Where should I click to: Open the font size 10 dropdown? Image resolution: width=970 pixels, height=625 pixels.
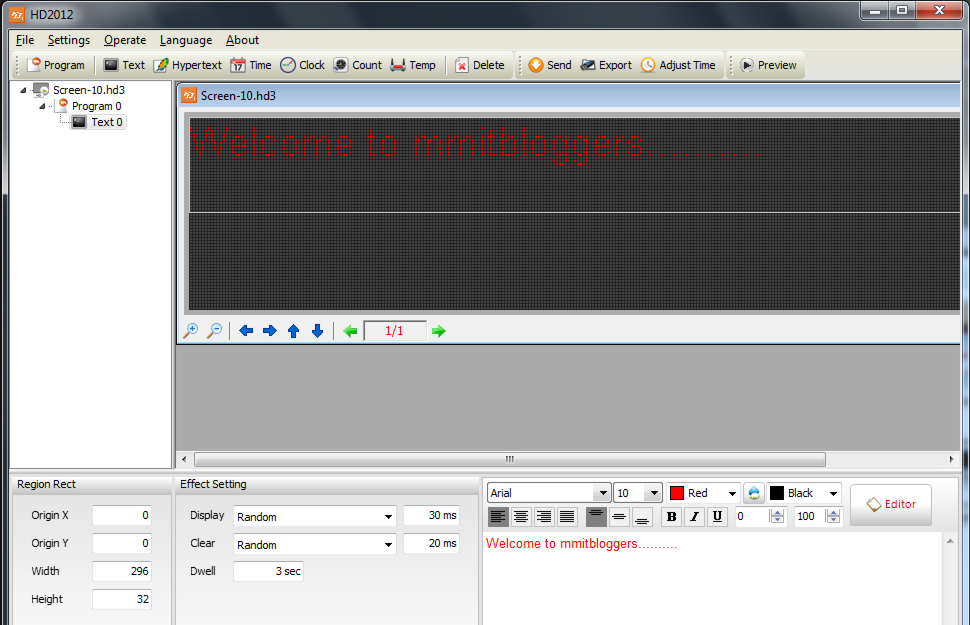[x=654, y=493]
